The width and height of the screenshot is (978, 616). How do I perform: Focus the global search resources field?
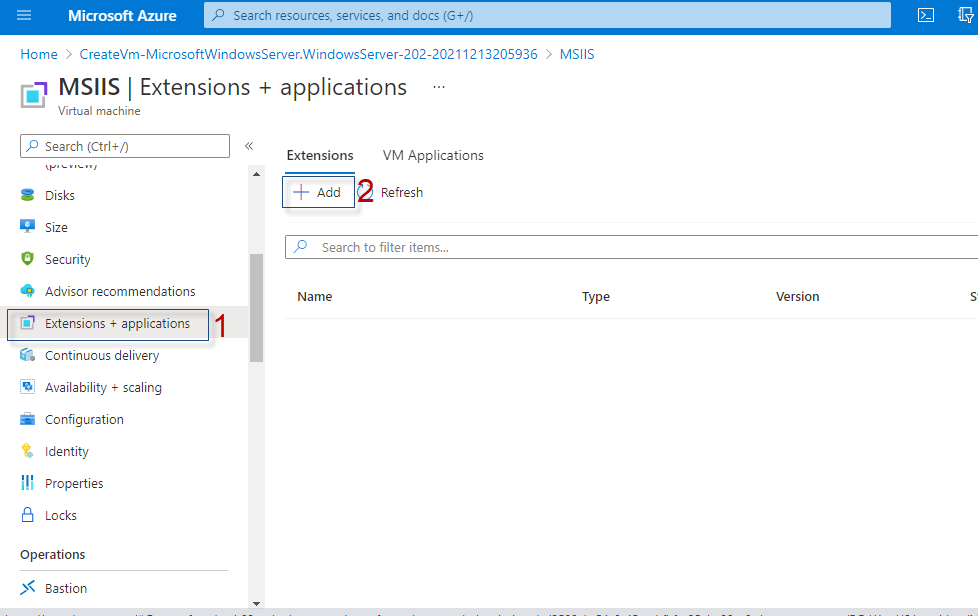(547, 15)
